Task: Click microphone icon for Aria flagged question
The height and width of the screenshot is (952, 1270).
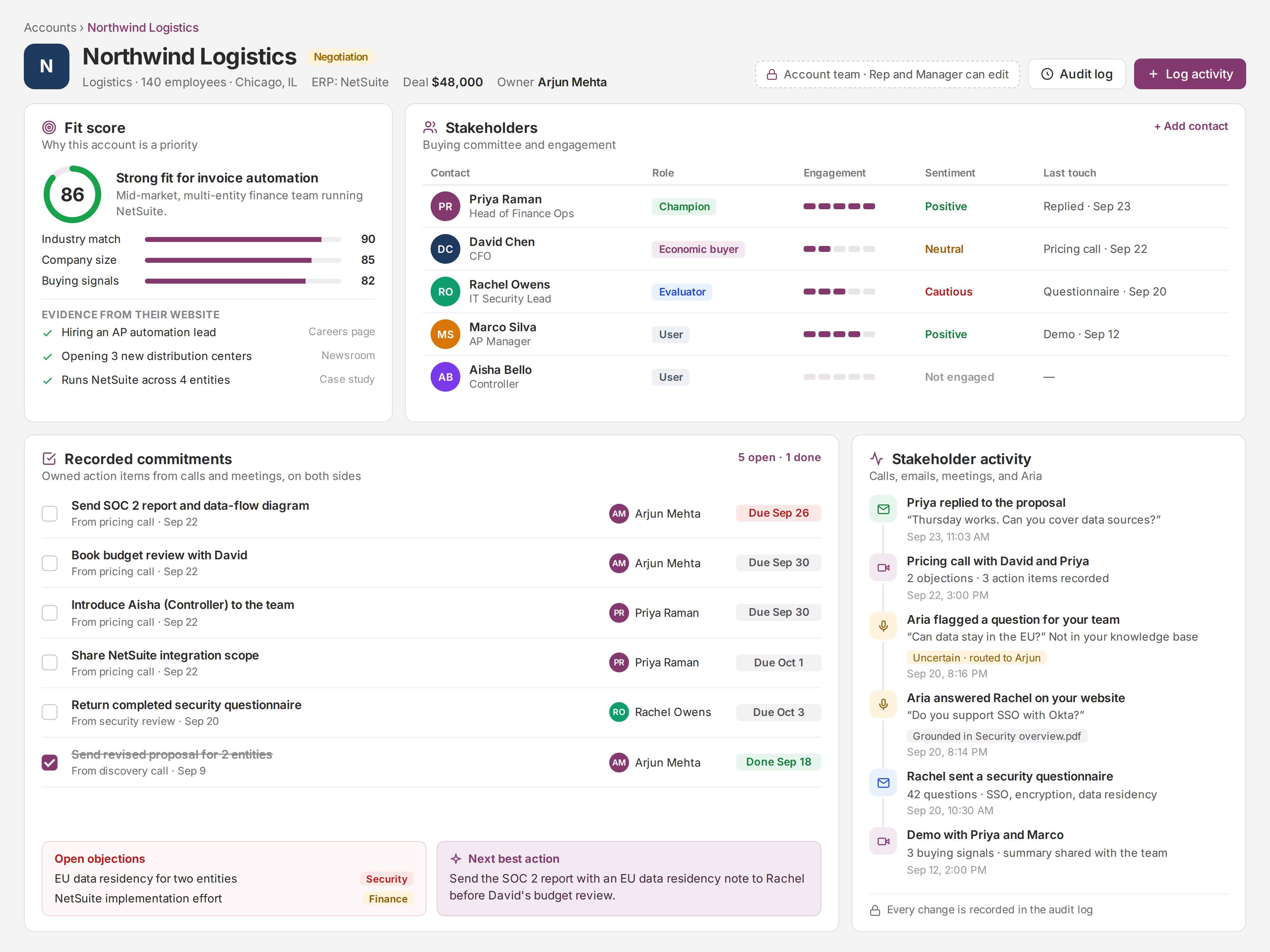Action: pos(883,625)
